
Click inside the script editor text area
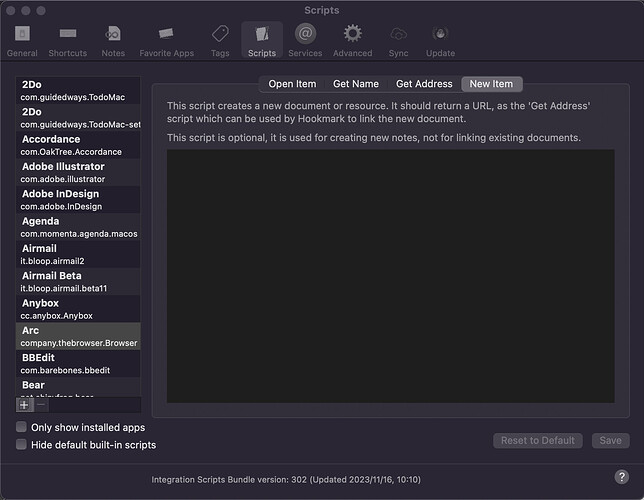pyautogui.click(x=391, y=276)
